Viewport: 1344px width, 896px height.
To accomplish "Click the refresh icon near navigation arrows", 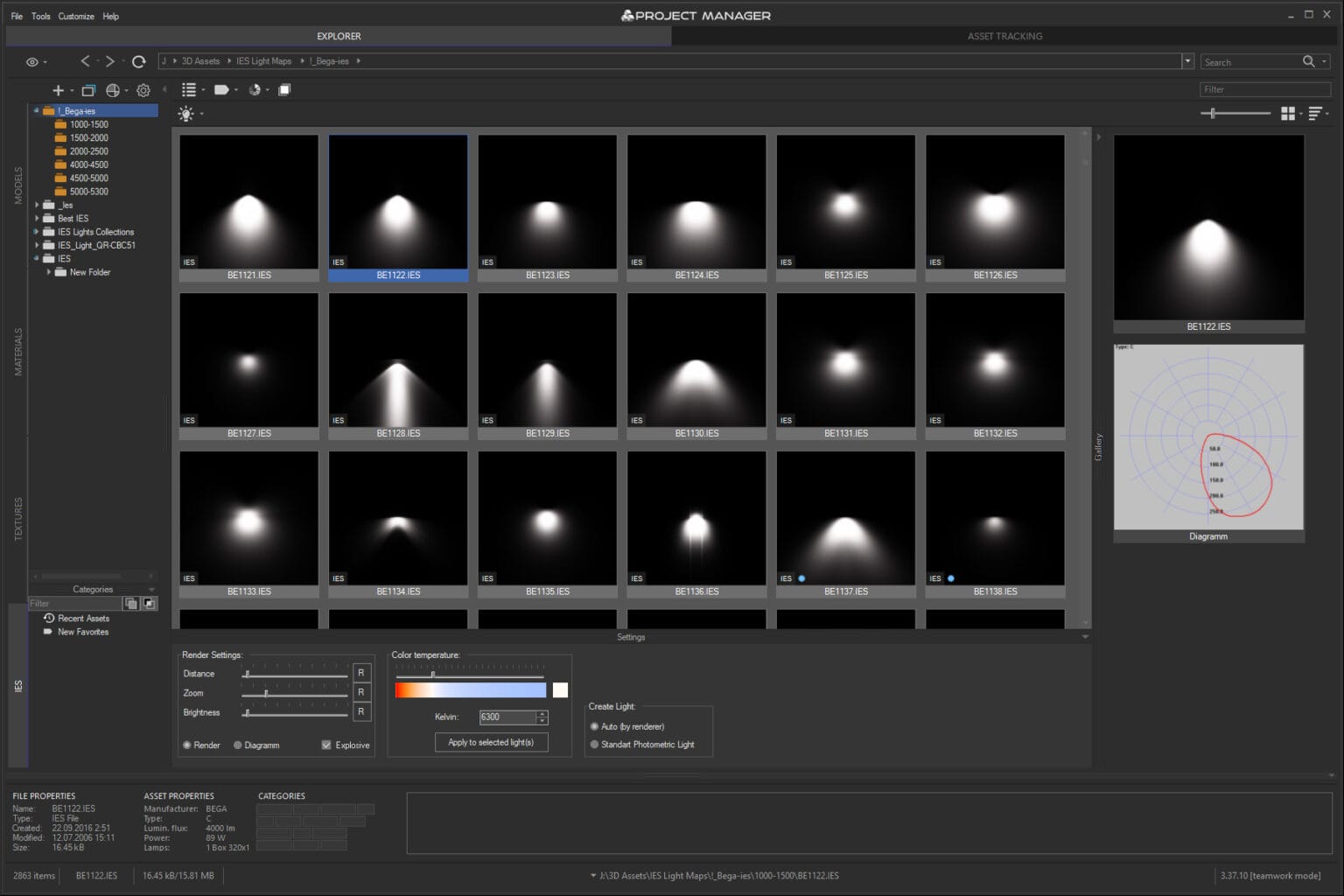I will (x=139, y=61).
